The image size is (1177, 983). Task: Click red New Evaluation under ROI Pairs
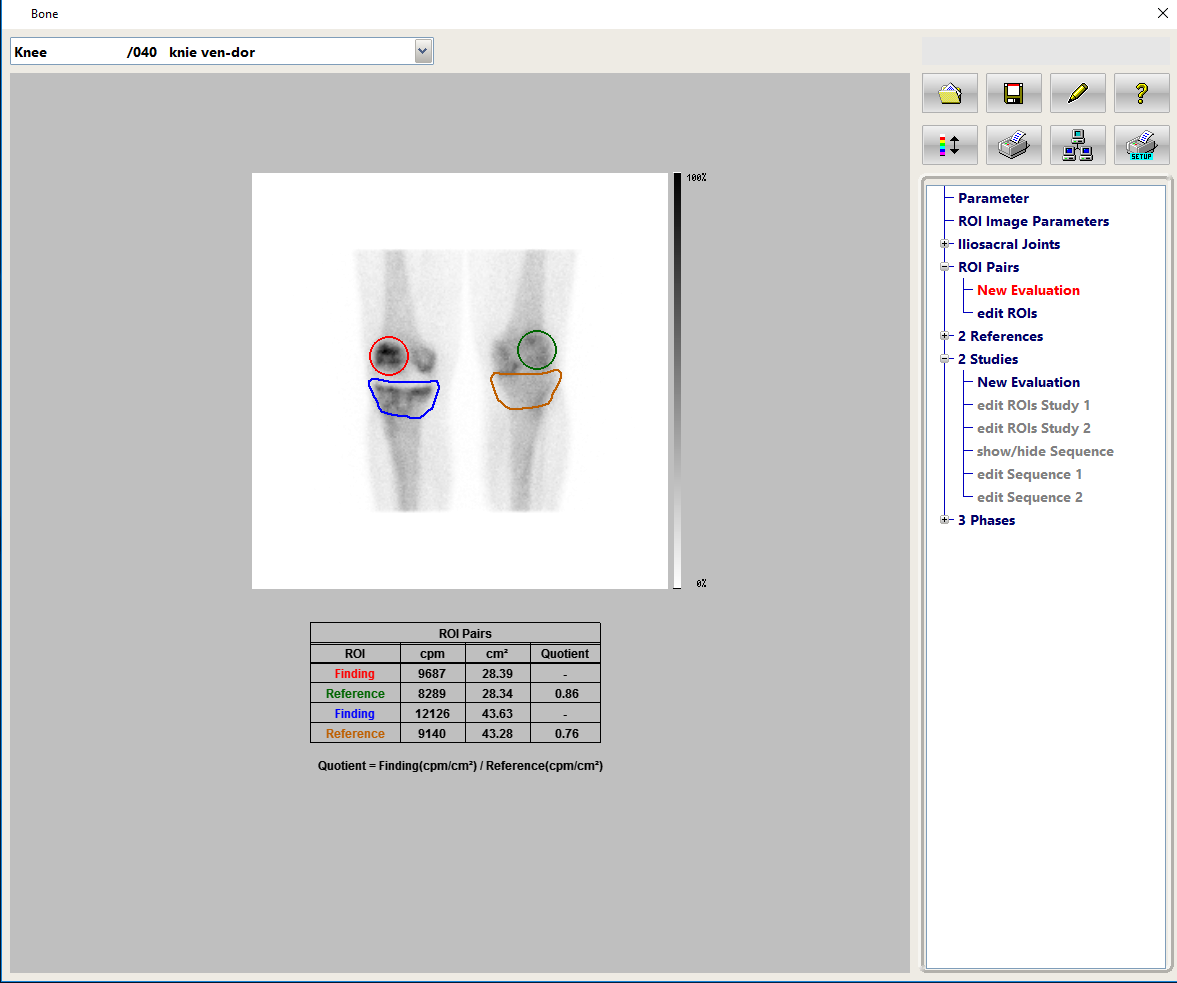point(1028,290)
